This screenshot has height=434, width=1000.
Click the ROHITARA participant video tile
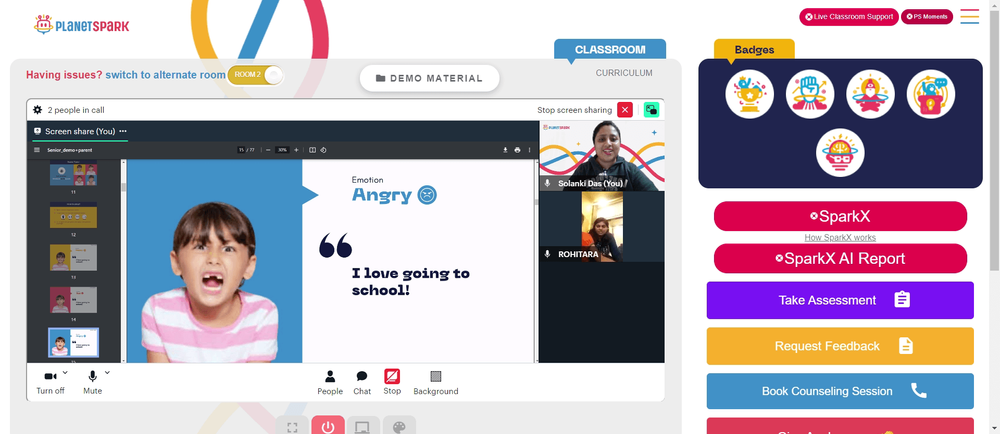(601, 226)
